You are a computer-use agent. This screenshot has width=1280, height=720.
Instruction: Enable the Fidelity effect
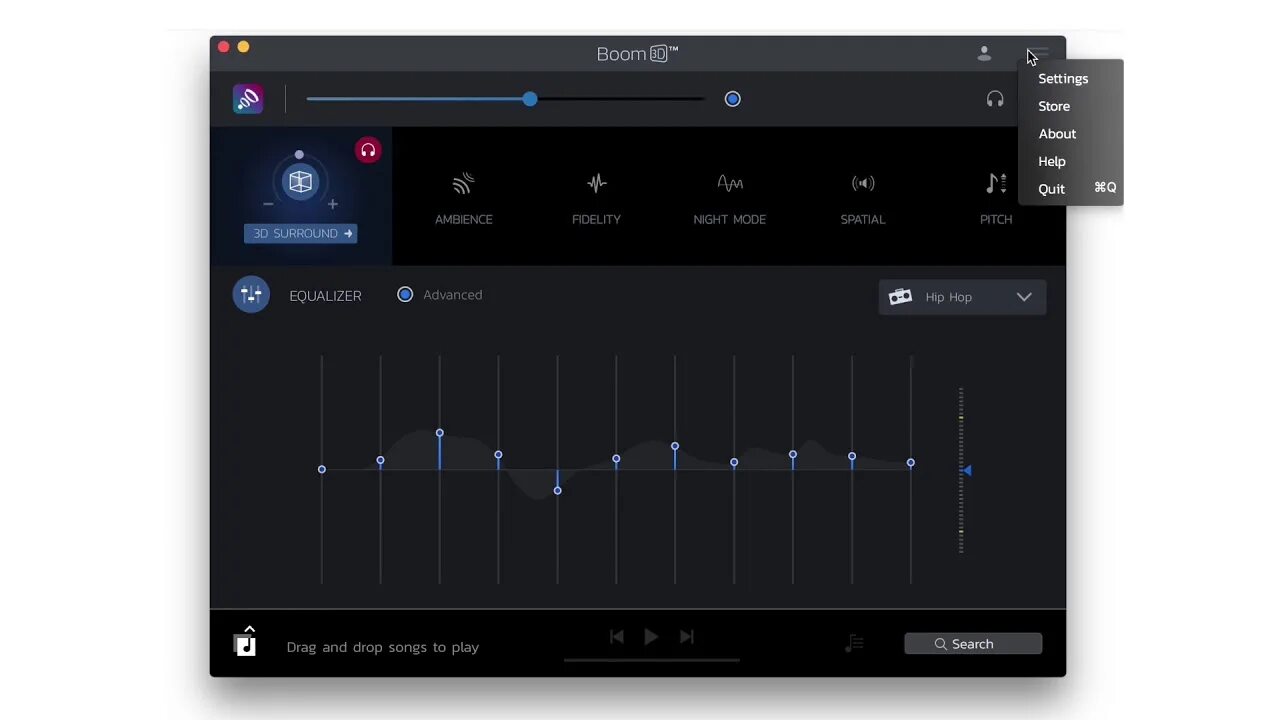[596, 198]
